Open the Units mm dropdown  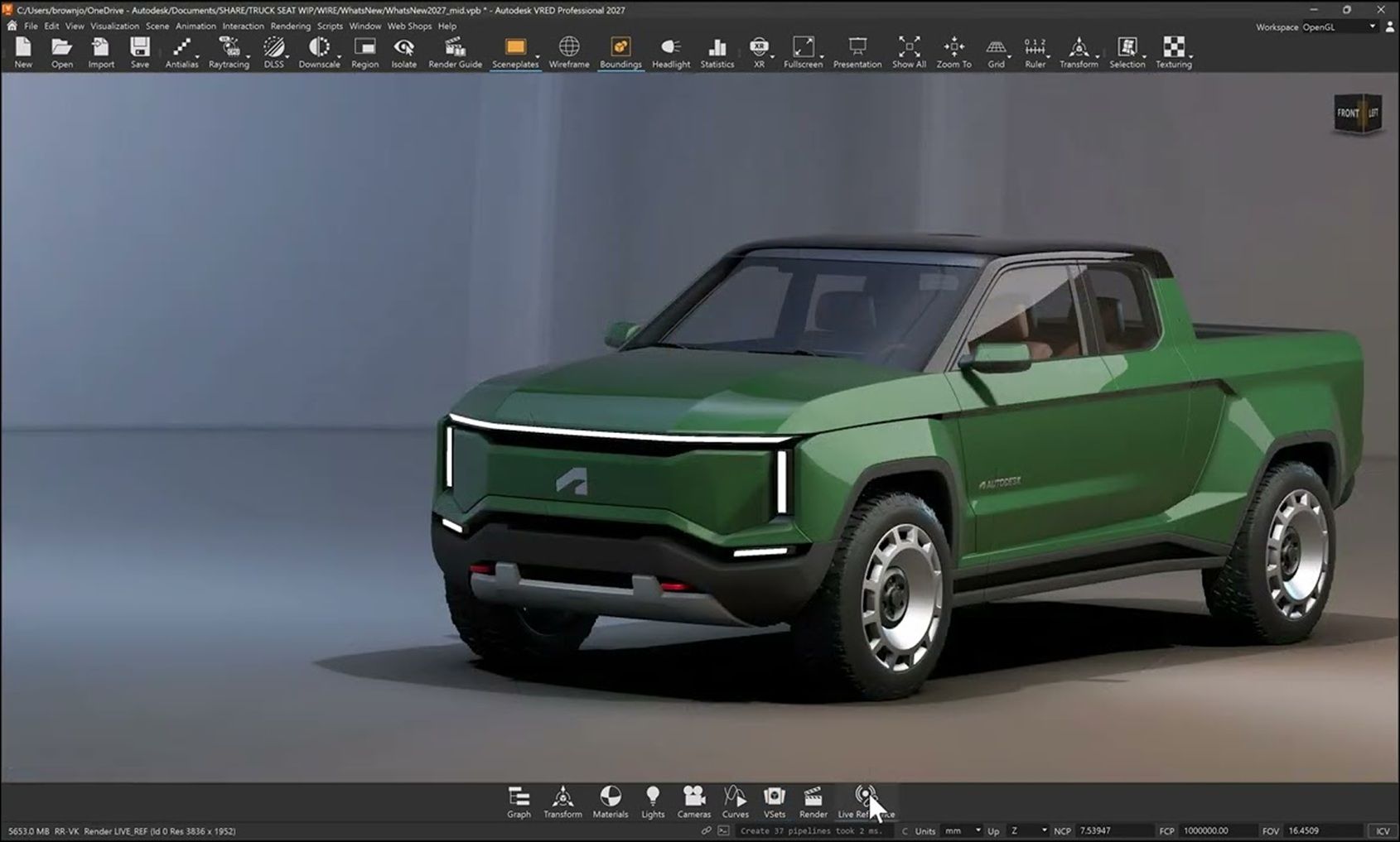point(963,830)
